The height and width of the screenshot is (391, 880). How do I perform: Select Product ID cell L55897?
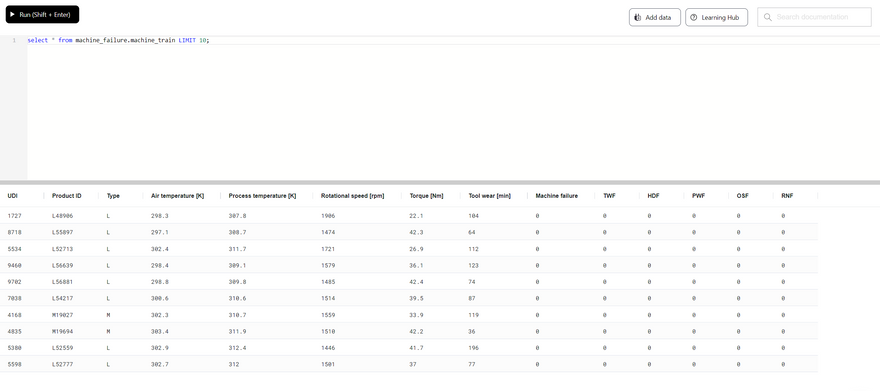point(62,232)
